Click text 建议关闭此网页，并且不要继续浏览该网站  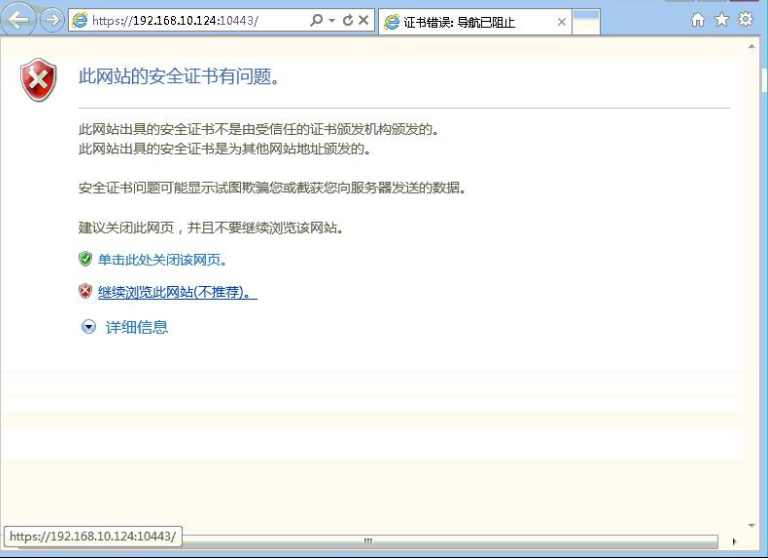pyautogui.click(x=211, y=228)
